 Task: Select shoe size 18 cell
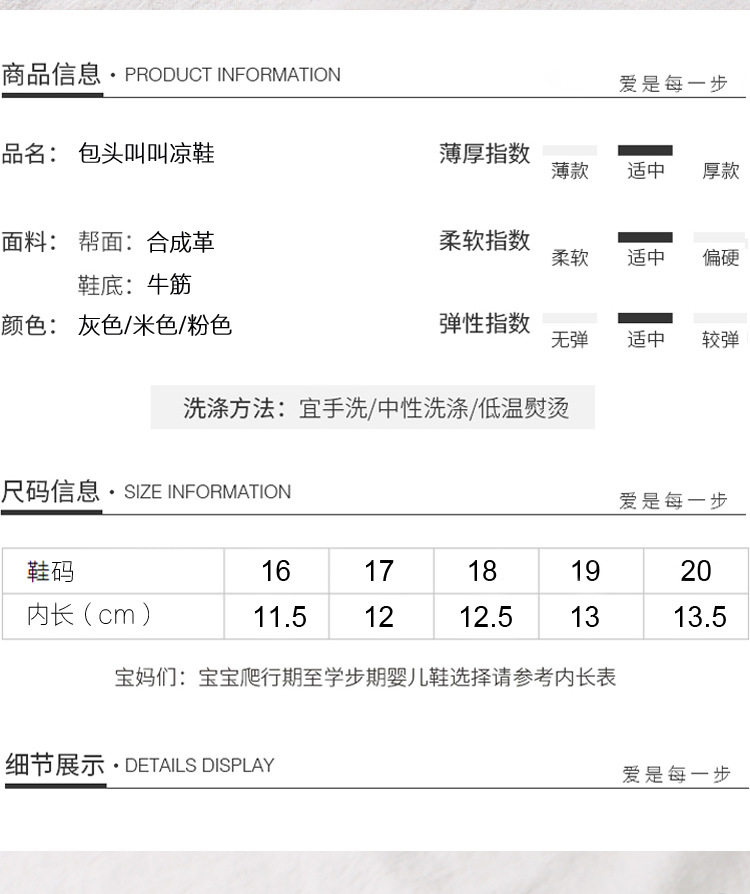[x=486, y=571]
